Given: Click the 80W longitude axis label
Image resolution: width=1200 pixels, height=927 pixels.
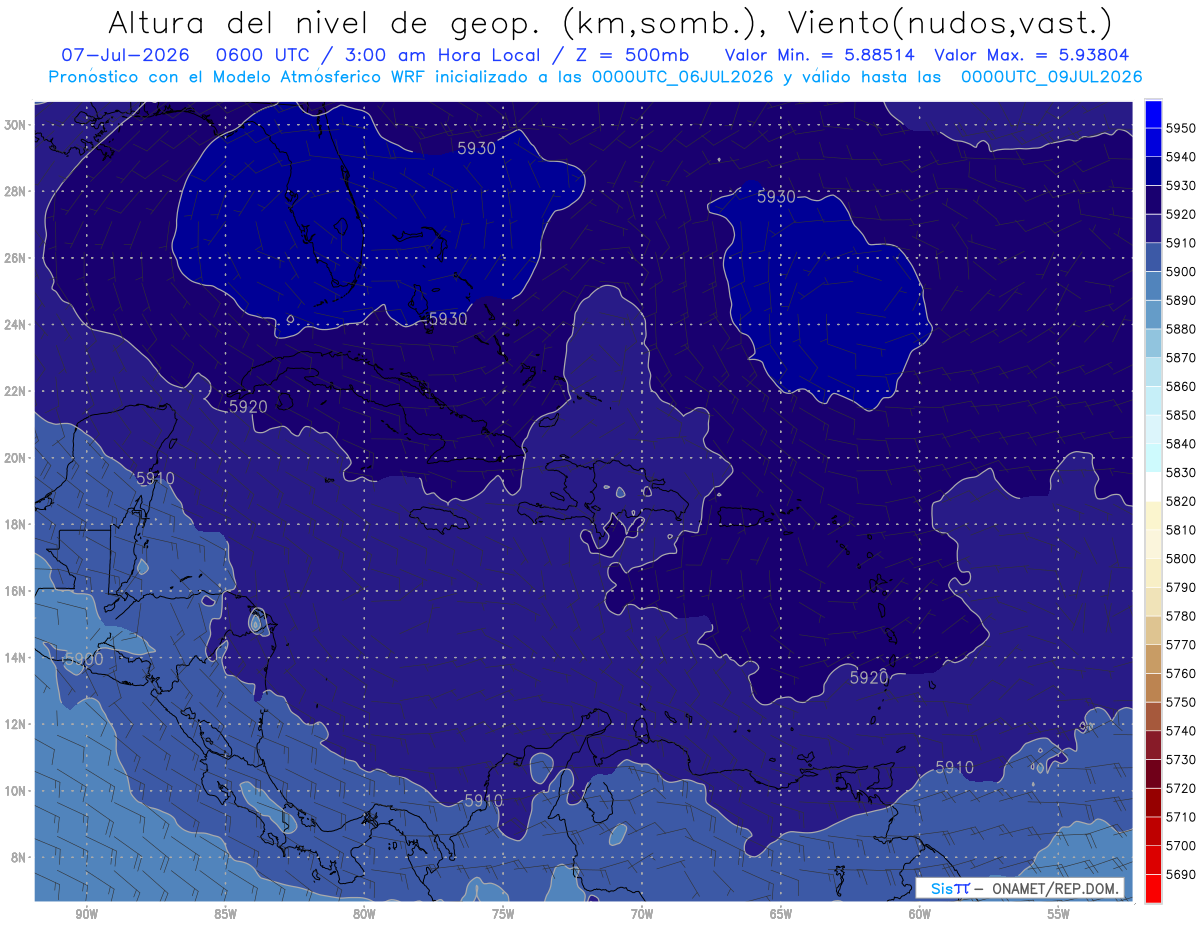Looking at the screenshot, I should (x=364, y=914).
